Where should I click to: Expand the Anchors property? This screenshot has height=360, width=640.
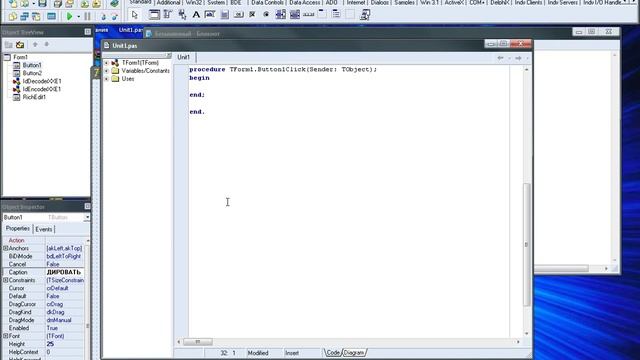tap(6, 248)
